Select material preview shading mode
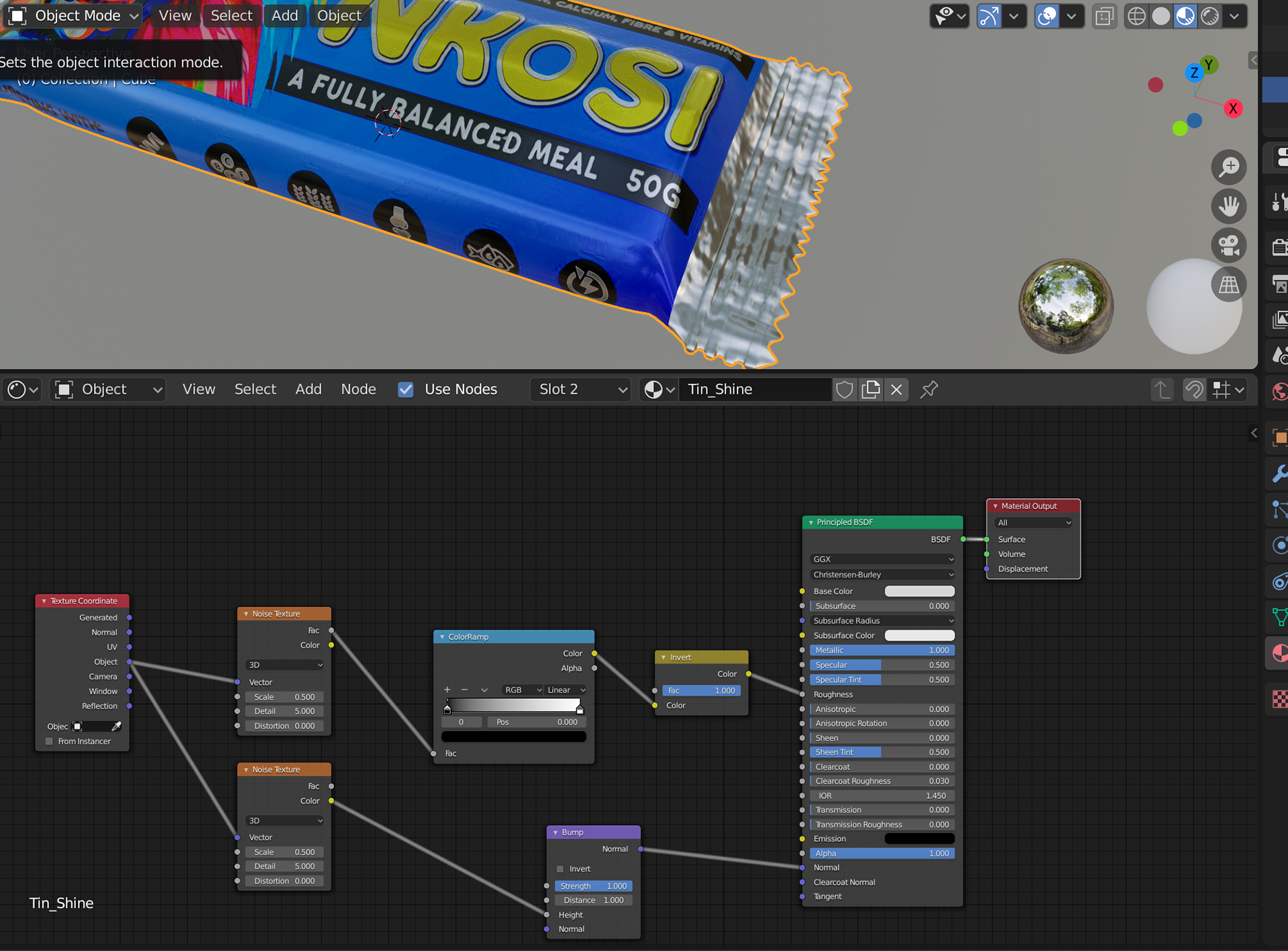The image size is (1288, 951). click(1185, 15)
